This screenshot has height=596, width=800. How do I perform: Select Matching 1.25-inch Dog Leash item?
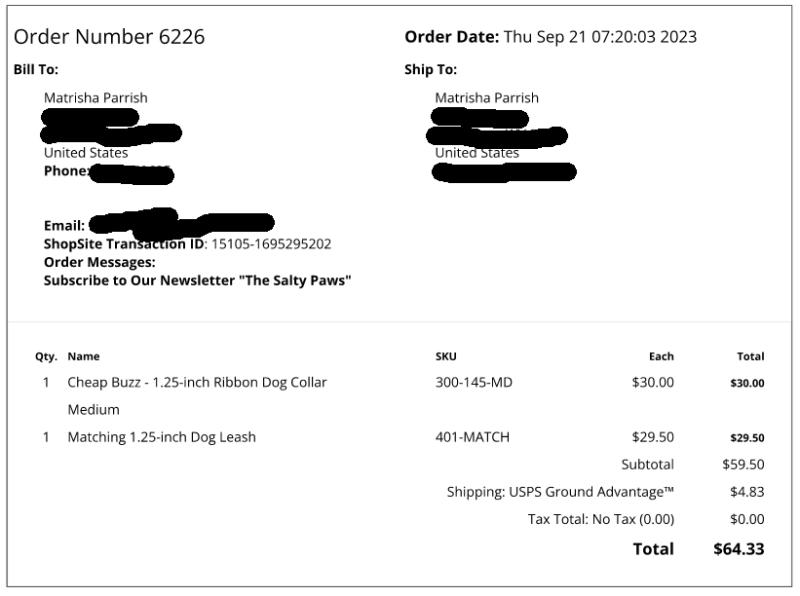coord(162,437)
